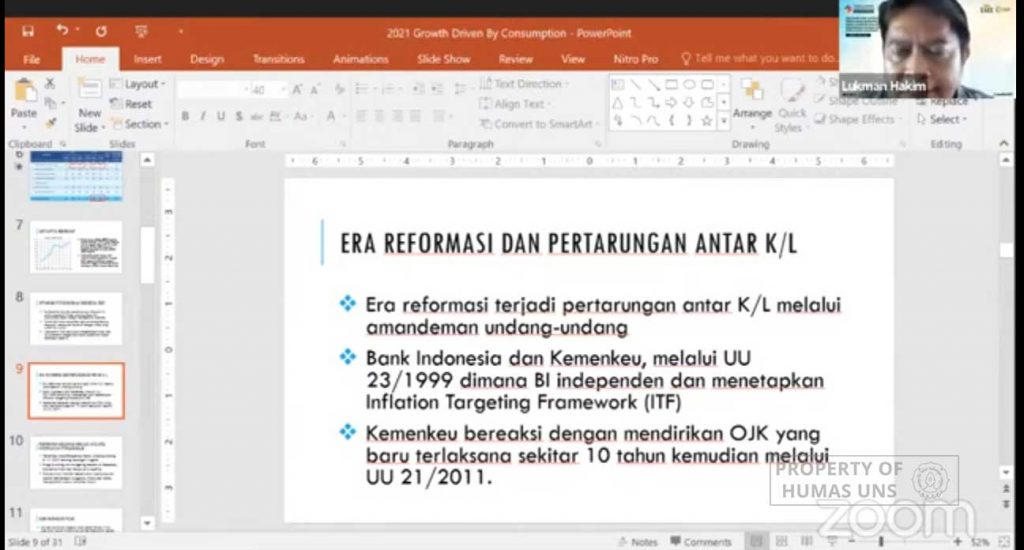This screenshot has height=550, width=1024.
Task: Click Decrease Font Size icon
Action: click(x=315, y=89)
